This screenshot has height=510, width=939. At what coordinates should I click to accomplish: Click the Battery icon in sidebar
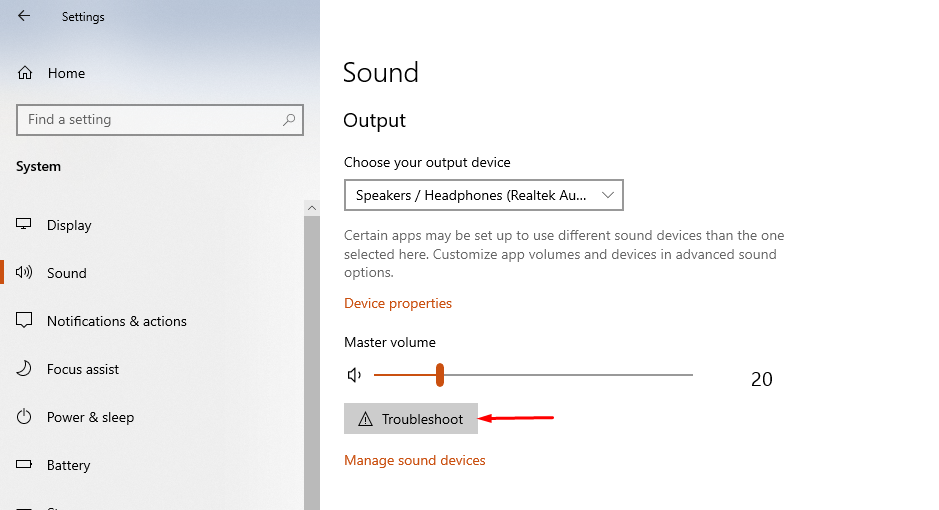pyautogui.click(x=24, y=464)
